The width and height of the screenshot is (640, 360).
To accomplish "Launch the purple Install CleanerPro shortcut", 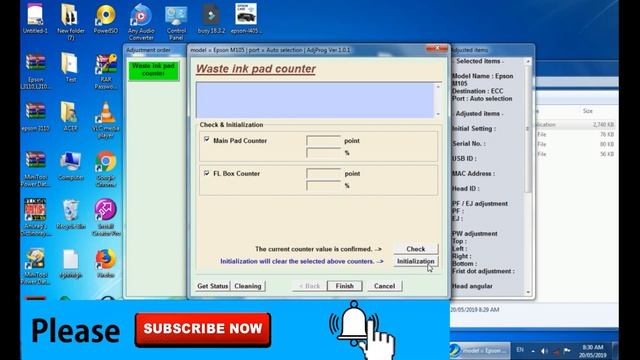I will pos(106,217).
